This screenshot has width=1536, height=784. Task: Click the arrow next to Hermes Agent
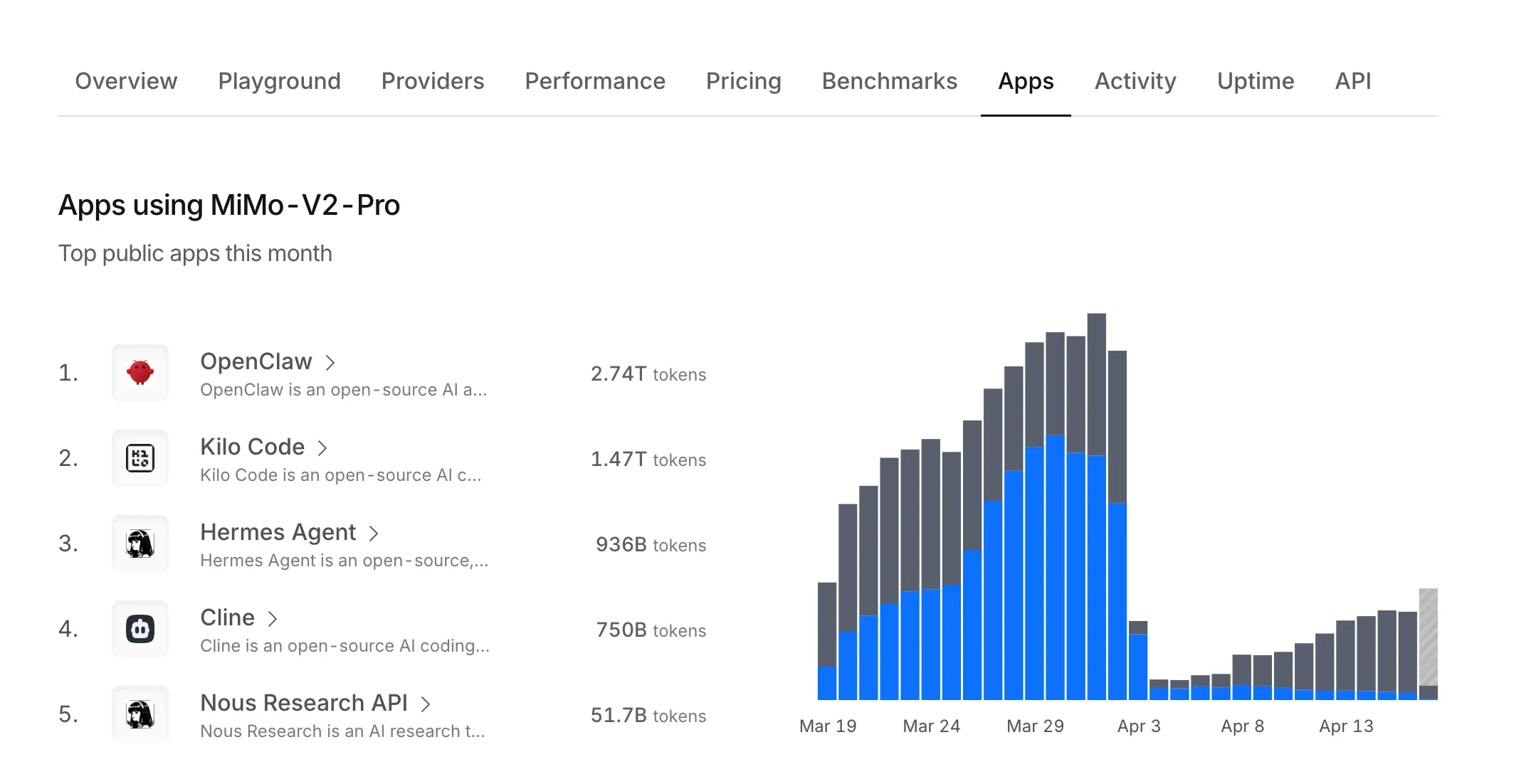click(374, 534)
